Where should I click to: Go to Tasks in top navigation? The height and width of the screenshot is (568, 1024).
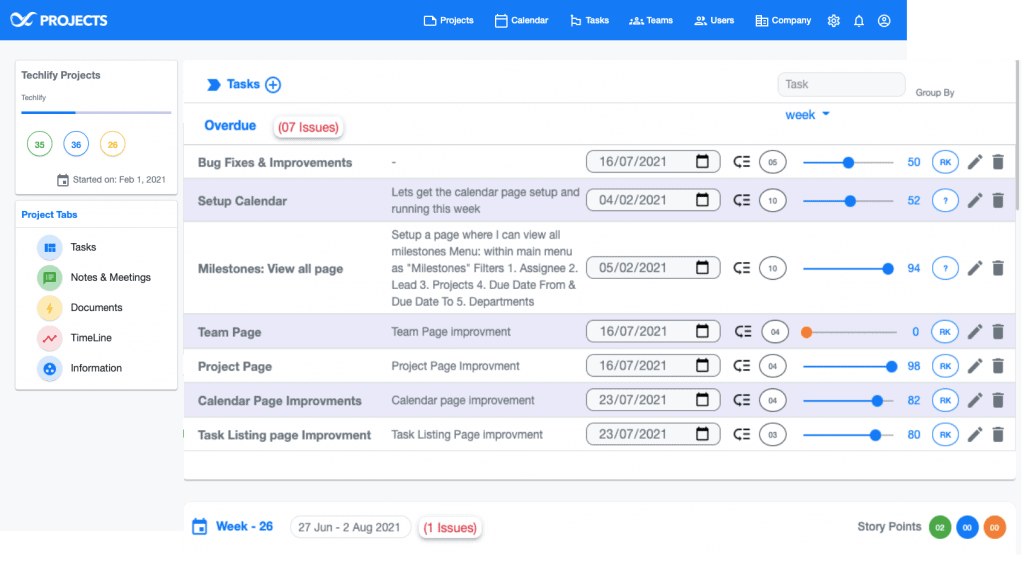point(589,21)
